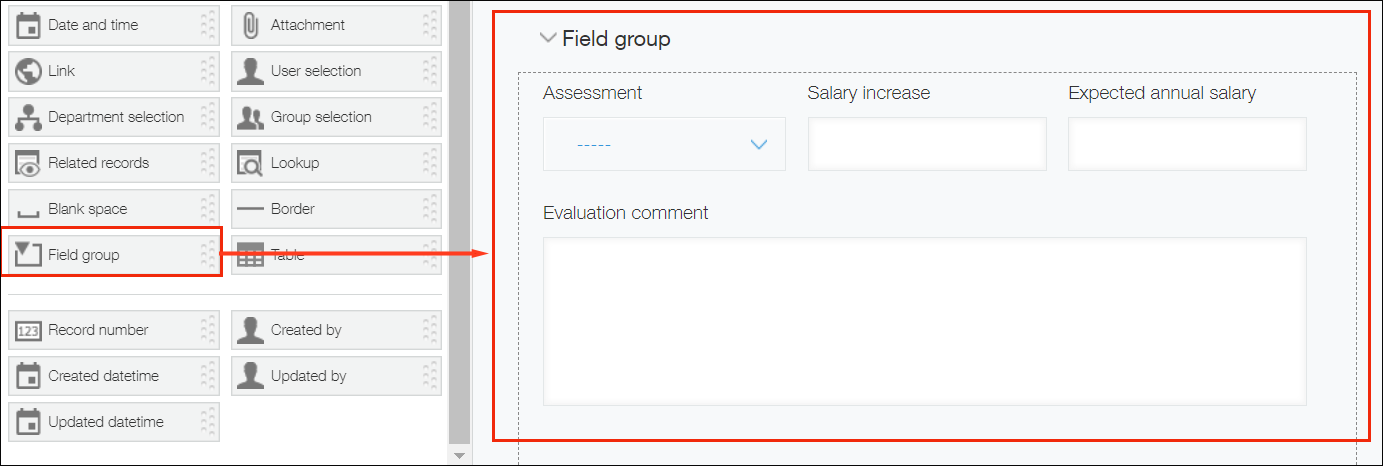The image size is (1383, 466).
Task: Collapse the Field group chevron
Action: point(547,39)
